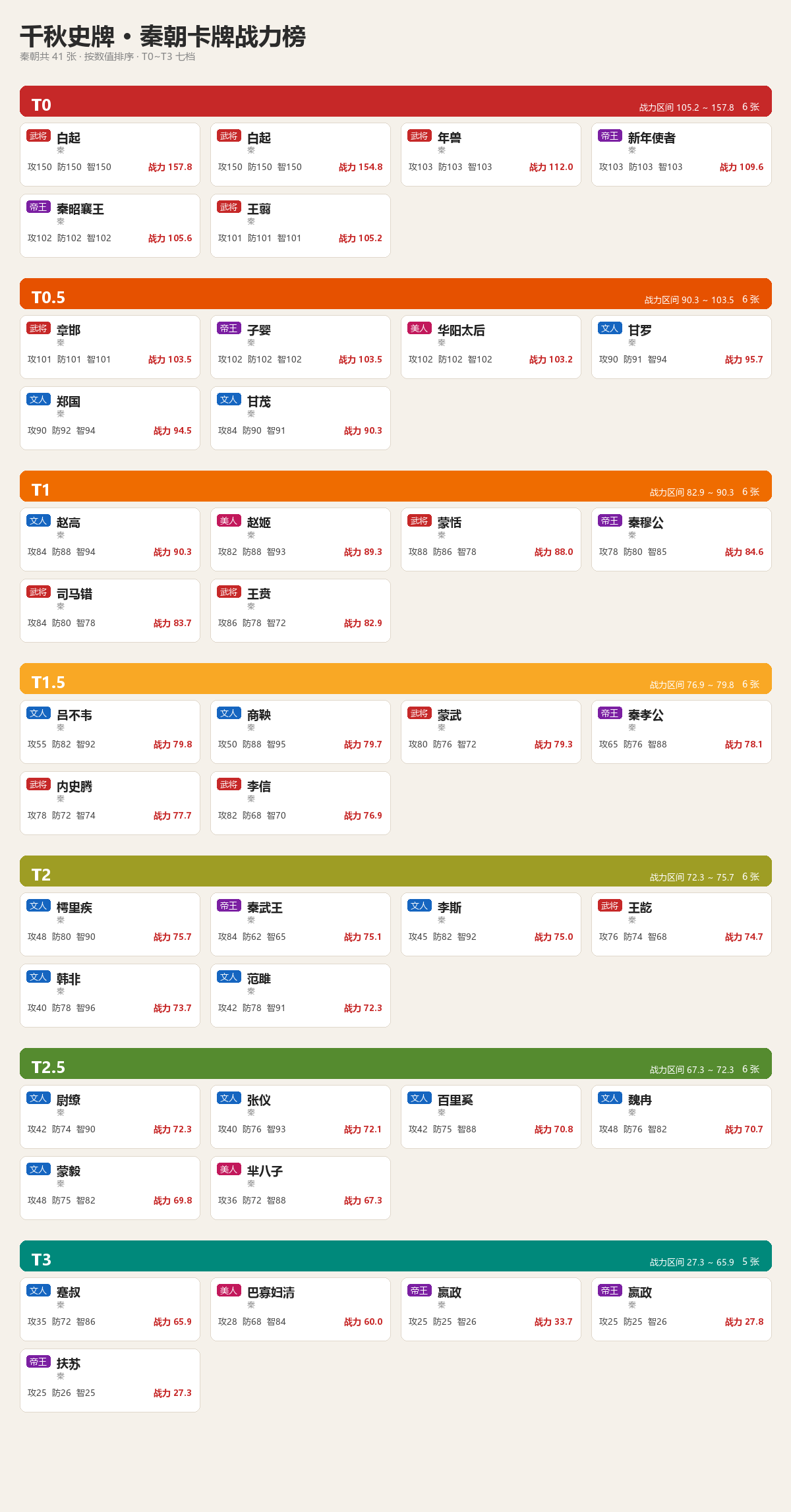Expand the T0.5 tier header
This screenshot has width=791, height=1512.
coord(395,294)
